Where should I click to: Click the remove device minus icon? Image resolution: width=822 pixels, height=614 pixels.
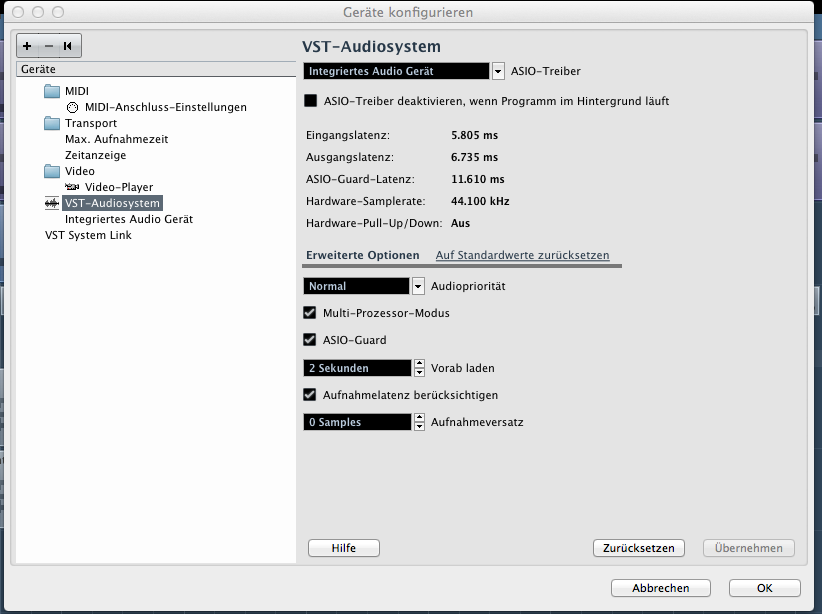[48, 46]
